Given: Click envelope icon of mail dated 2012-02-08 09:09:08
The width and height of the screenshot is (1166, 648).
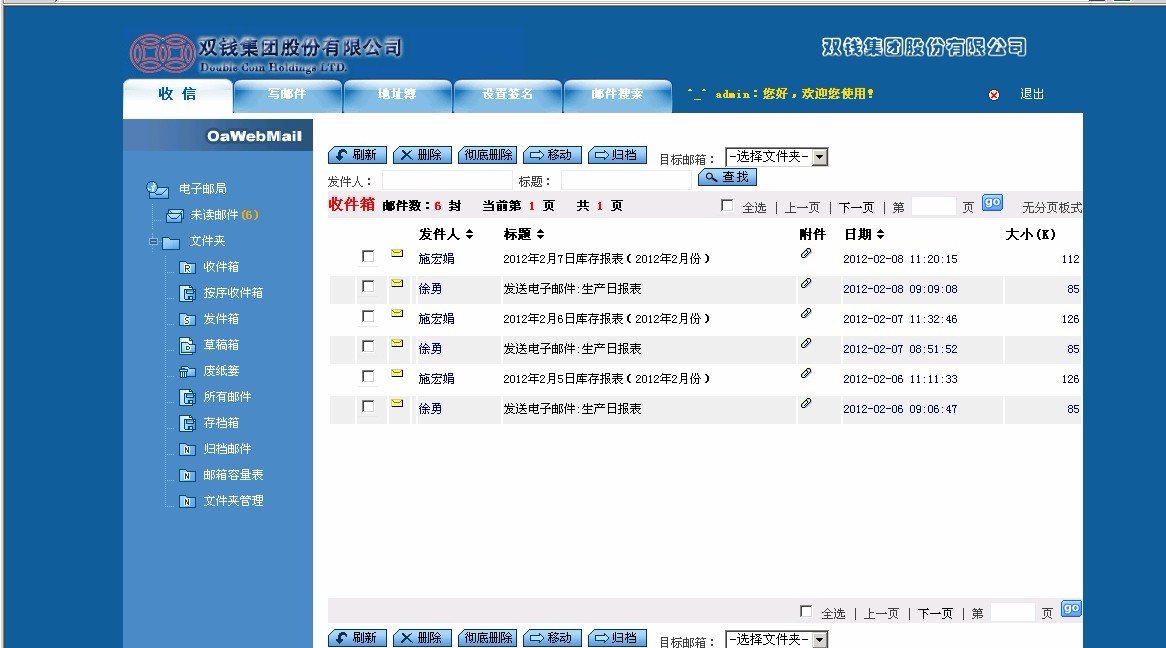Looking at the screenshot, I should pyautogui.click(x=397, y=283).
